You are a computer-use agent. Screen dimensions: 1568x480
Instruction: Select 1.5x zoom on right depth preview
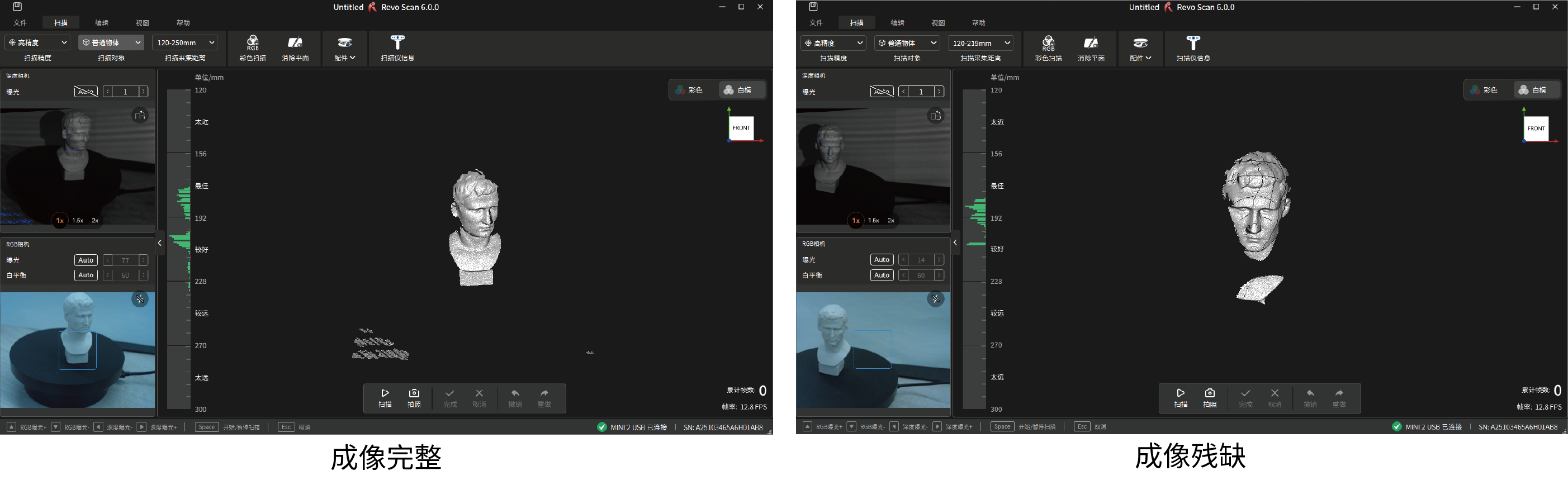(x=874, y=220)
